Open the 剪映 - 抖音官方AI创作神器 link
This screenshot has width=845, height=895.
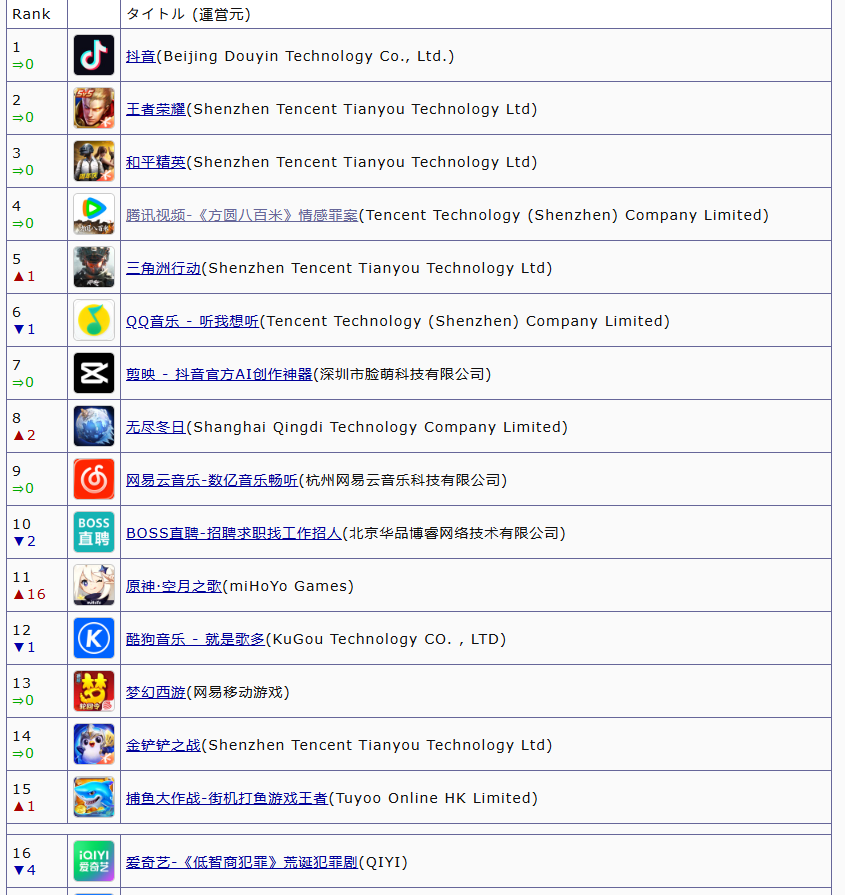click(219, 374)
